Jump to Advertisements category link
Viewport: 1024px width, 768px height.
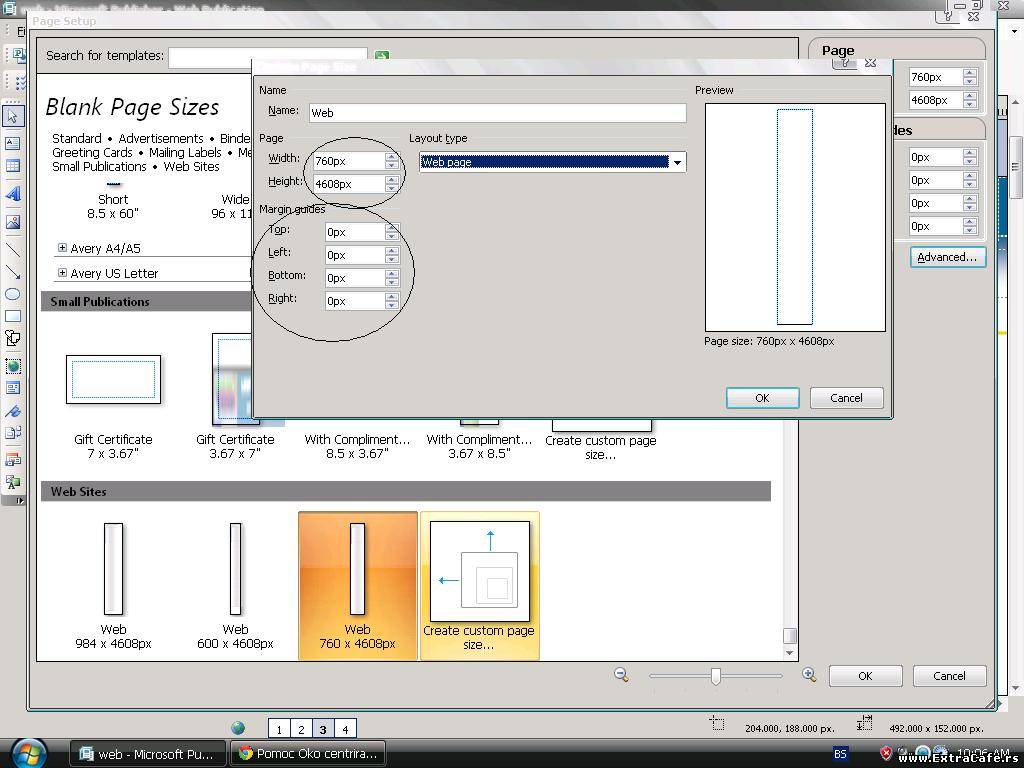161,138
